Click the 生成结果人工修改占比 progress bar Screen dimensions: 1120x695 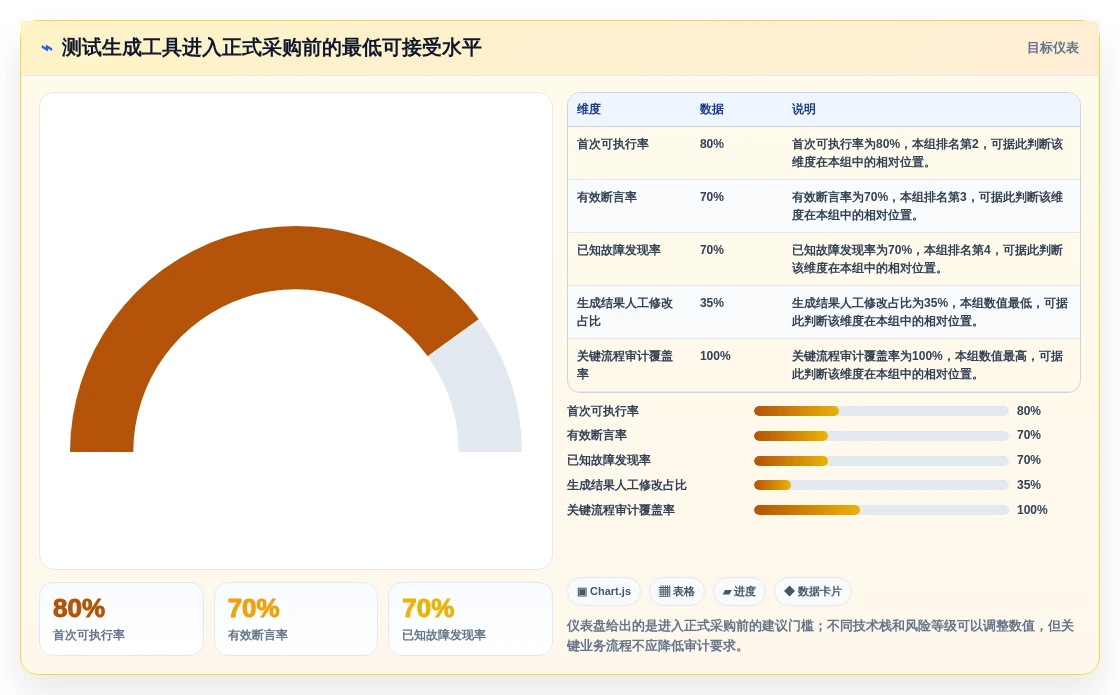click(x=881, y=485)
